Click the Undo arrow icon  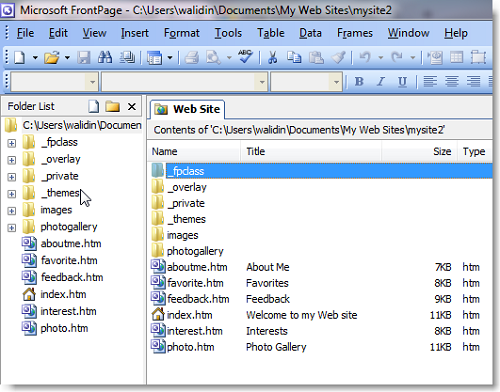365,58
